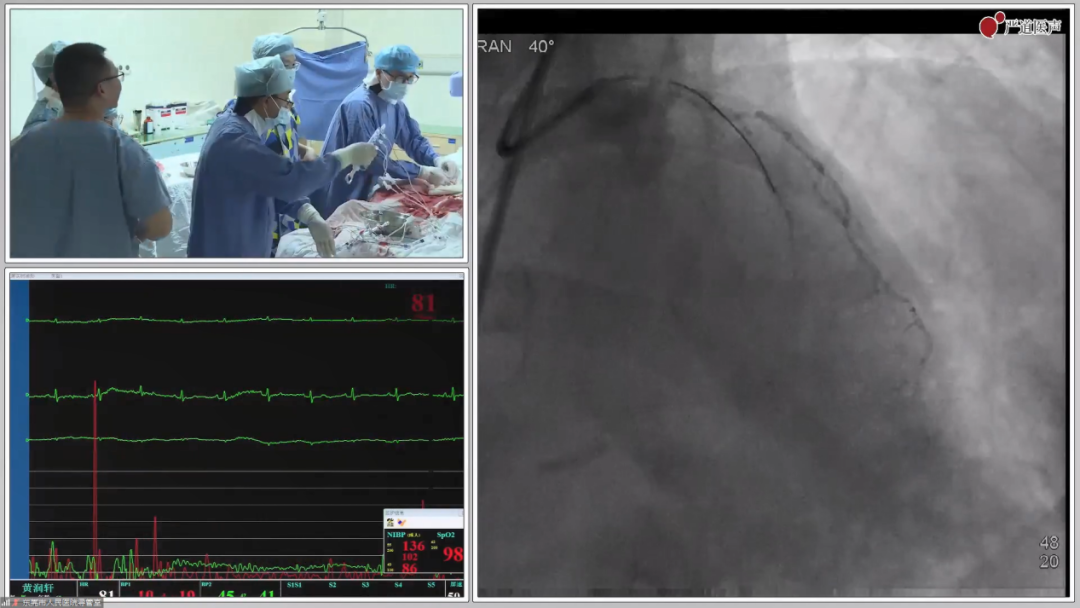Click the red heart rate 81 readout
The width and height of the screenshot is (1080, 608).
423,303
